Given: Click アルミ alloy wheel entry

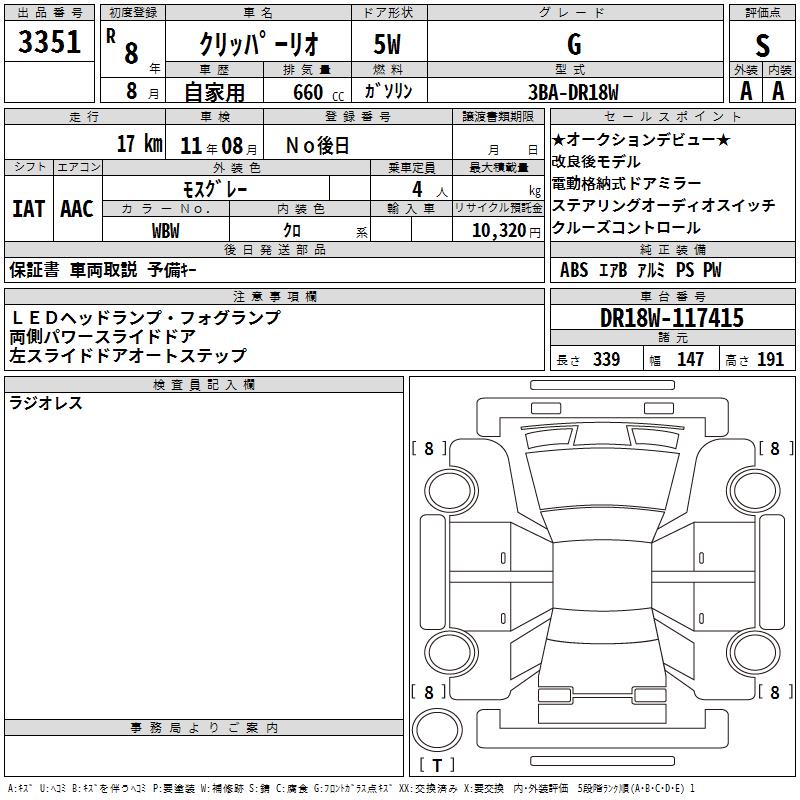Looking at the screenshot, I should pyautogui.click(x=651, y=270).
